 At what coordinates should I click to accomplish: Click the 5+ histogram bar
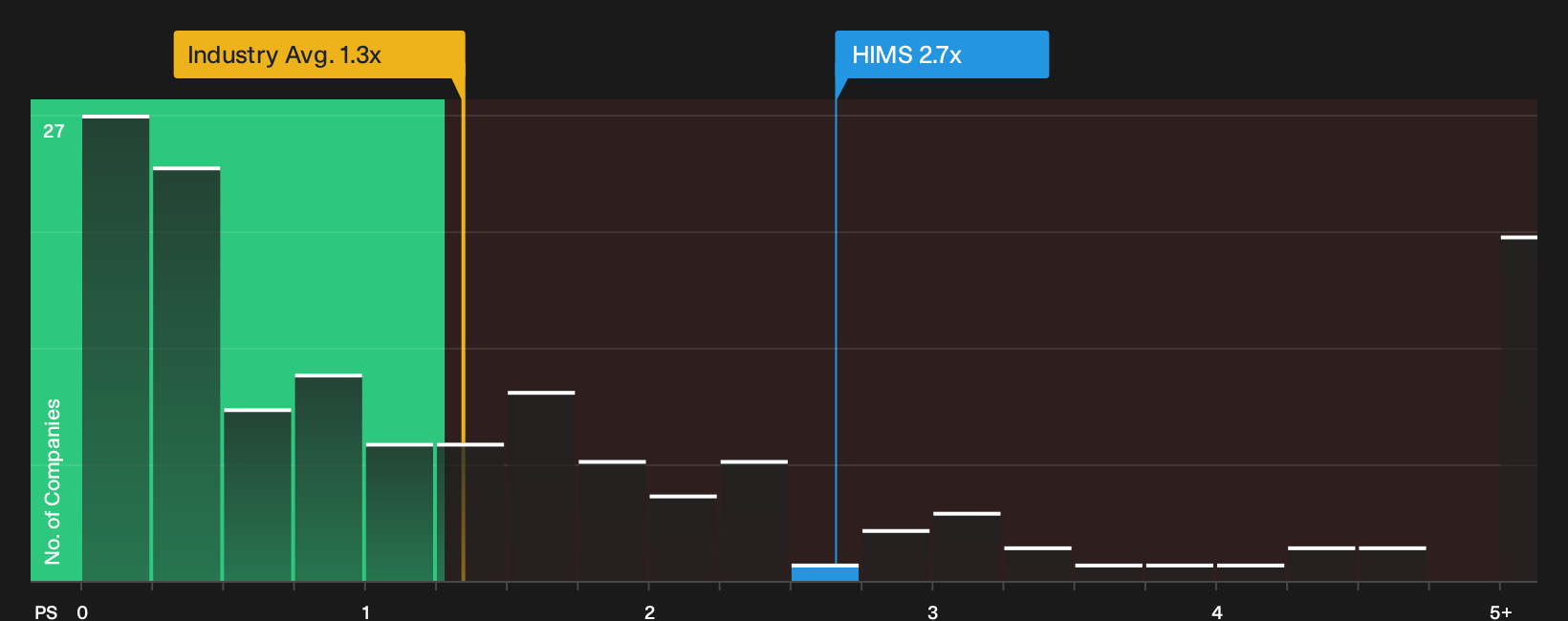click(1519, 409)
